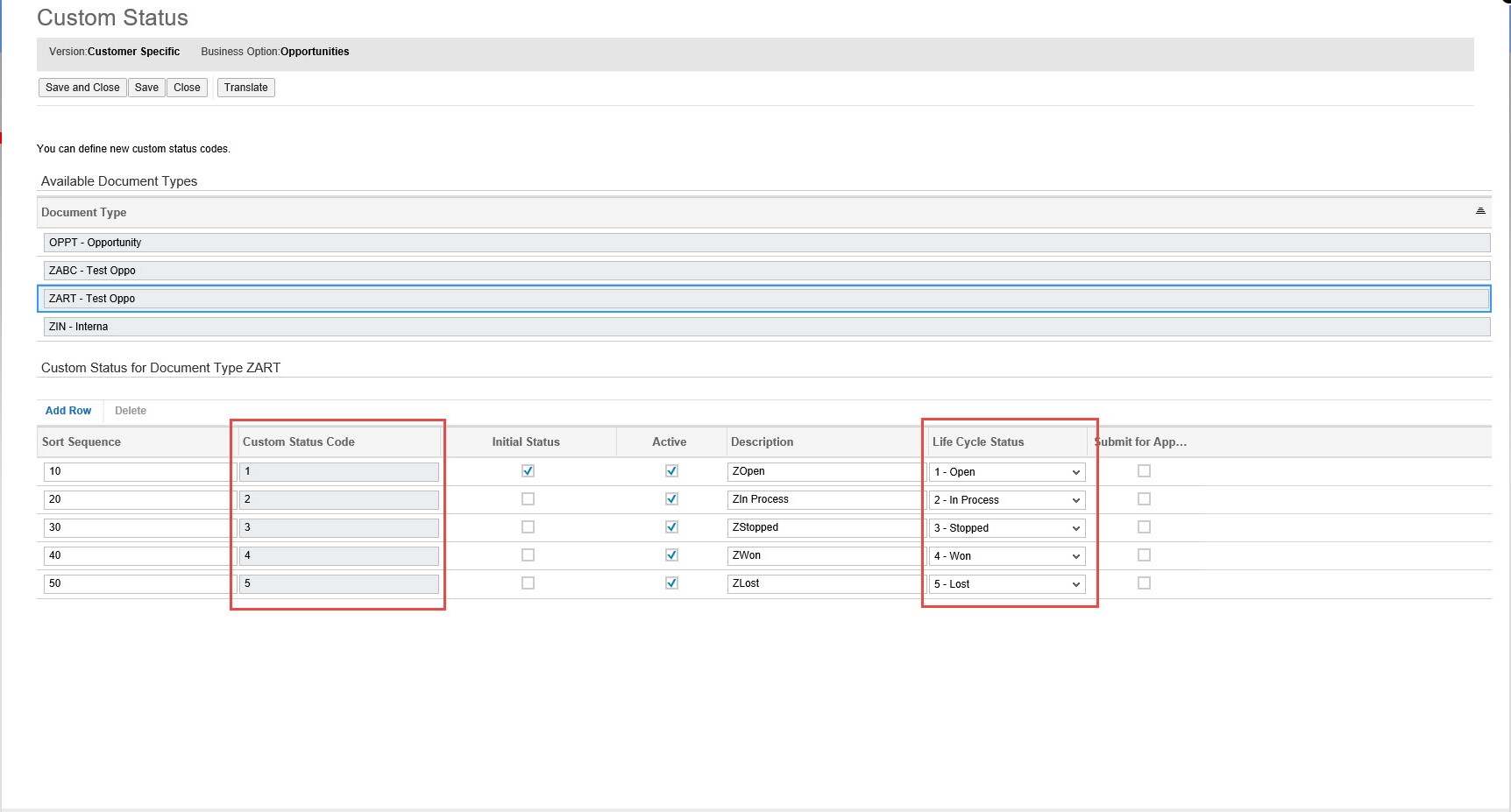Toggle Active checkbox for ZIn Process

point(671,499)
